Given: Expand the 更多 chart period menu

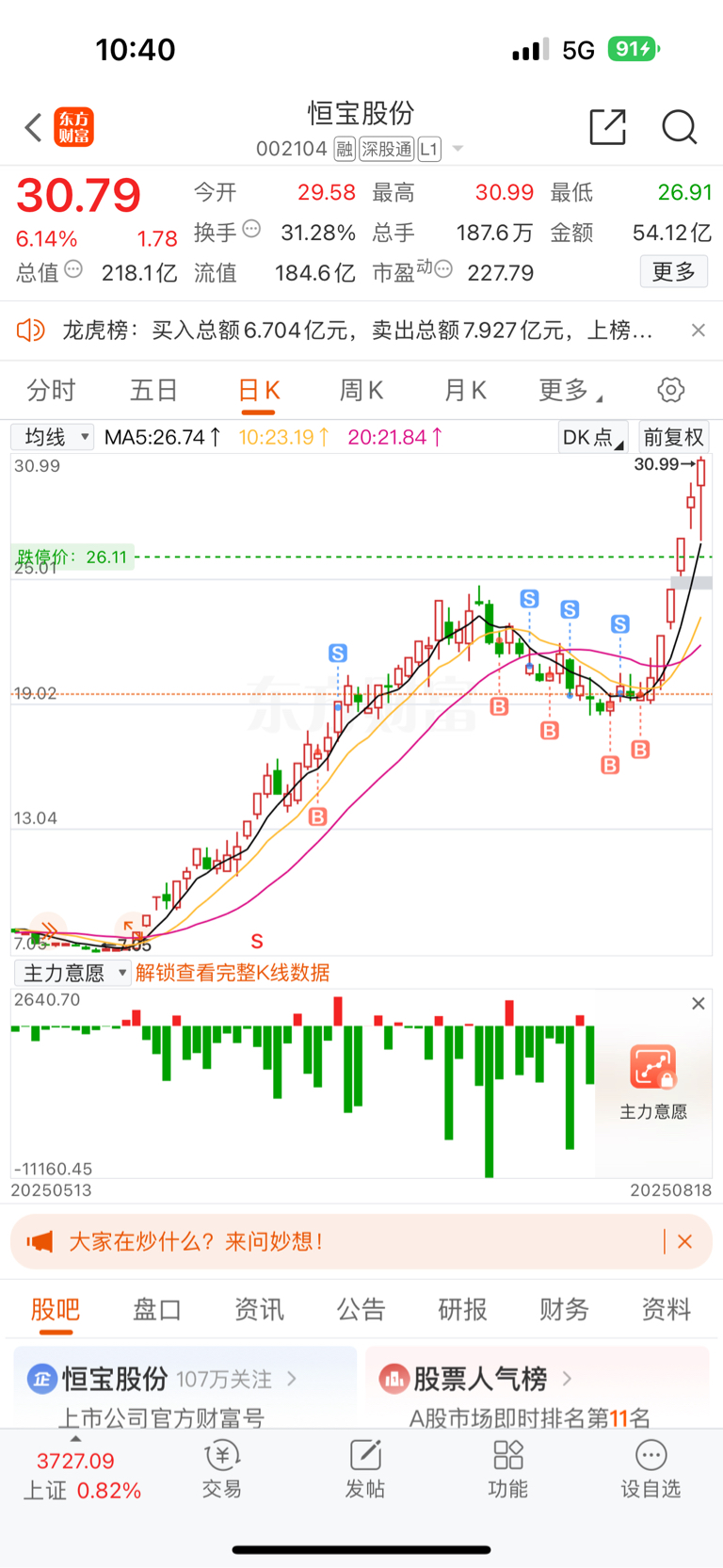Looking at the screenshot, I should 570,390.
